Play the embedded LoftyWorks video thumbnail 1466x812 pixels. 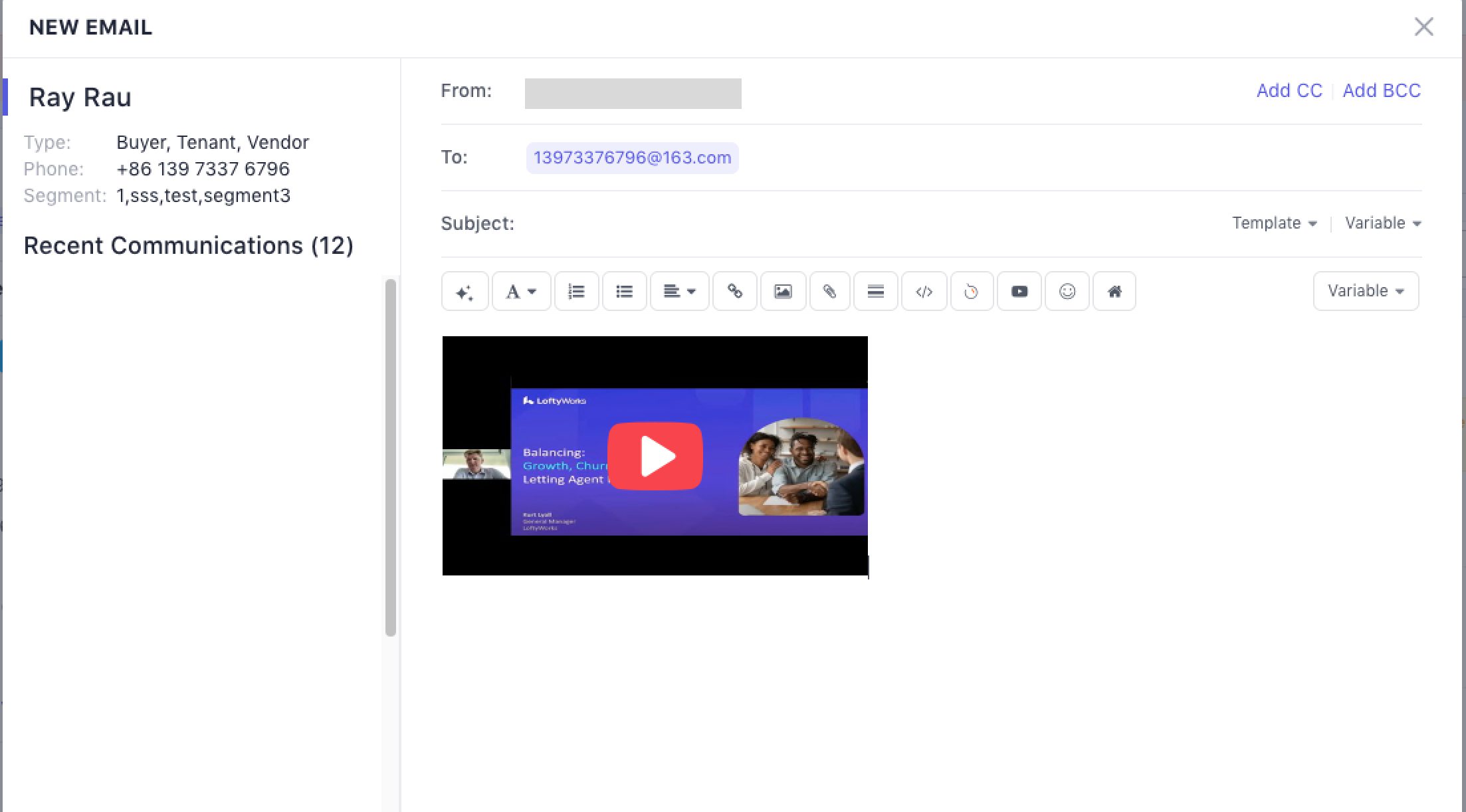[x=655, y=456]
